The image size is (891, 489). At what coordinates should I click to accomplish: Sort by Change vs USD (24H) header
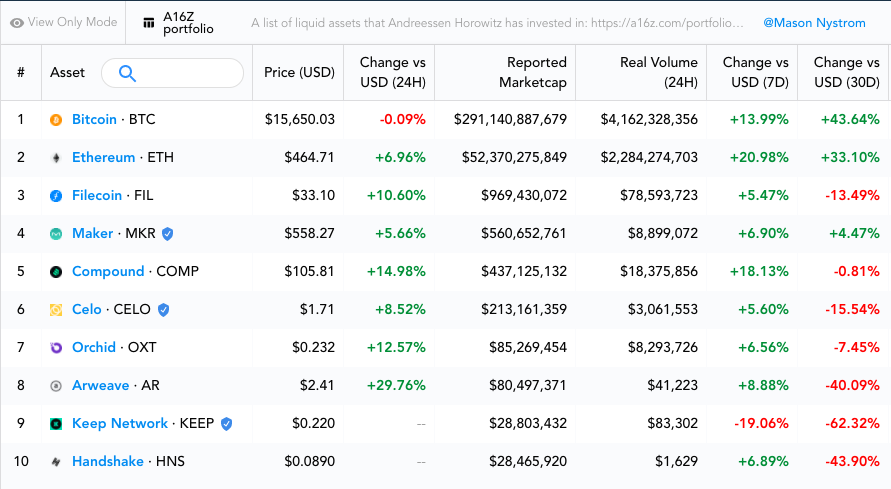[393, 72]
